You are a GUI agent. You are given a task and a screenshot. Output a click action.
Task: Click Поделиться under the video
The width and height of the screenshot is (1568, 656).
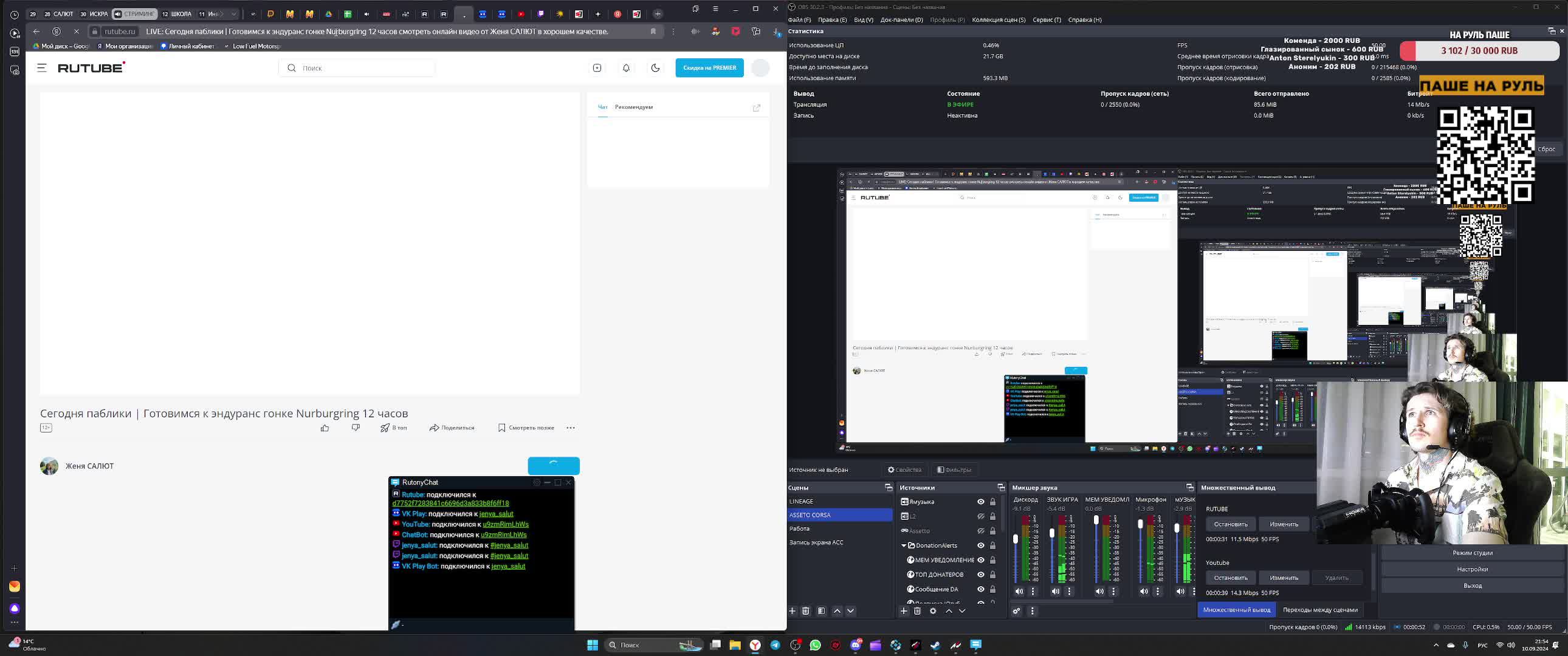click(452, 428)
